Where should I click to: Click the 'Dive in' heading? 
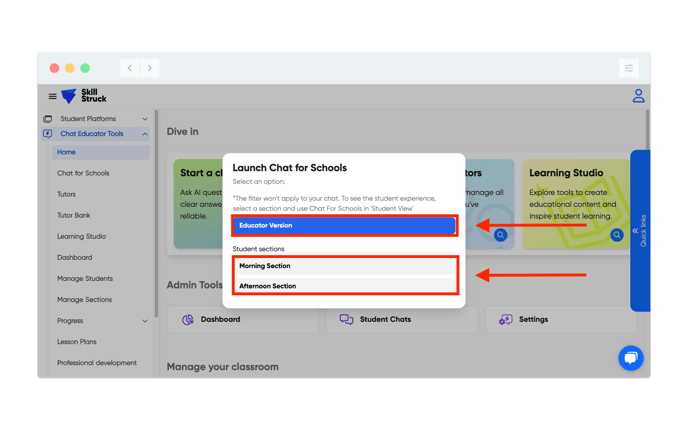click(x=183, y=132)
